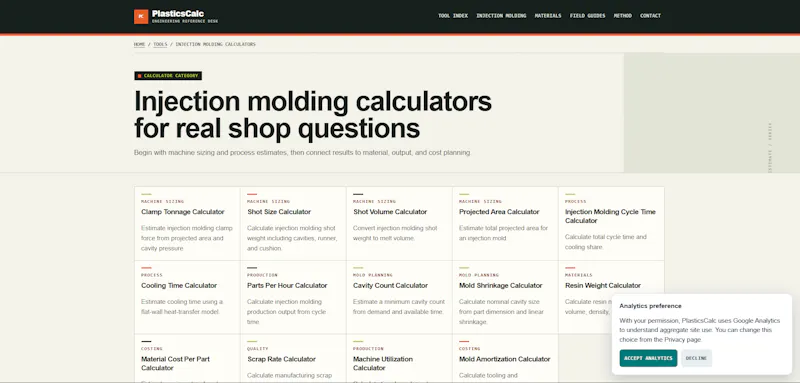The image size is (800, 383).
Task: Click the Home breadcrumb link
Action: (139, 44)
